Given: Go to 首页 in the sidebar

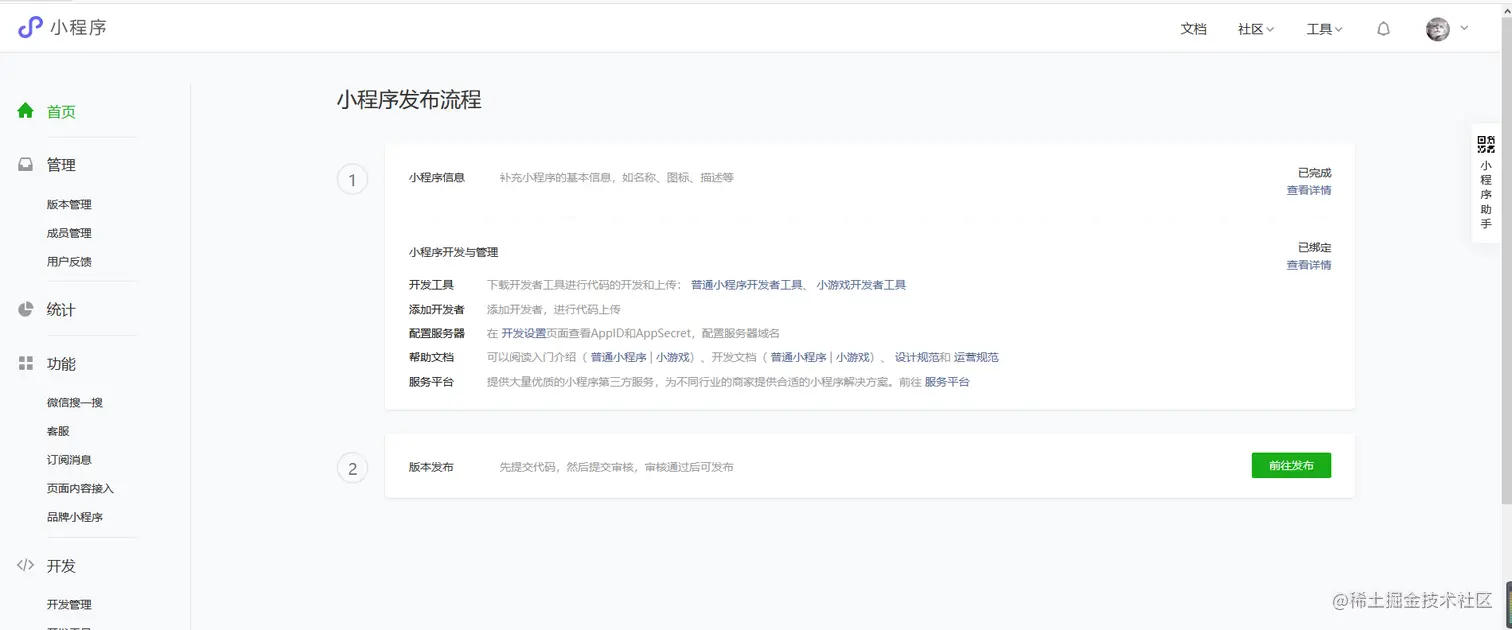Looking at the screenshot, I should 61,112.
